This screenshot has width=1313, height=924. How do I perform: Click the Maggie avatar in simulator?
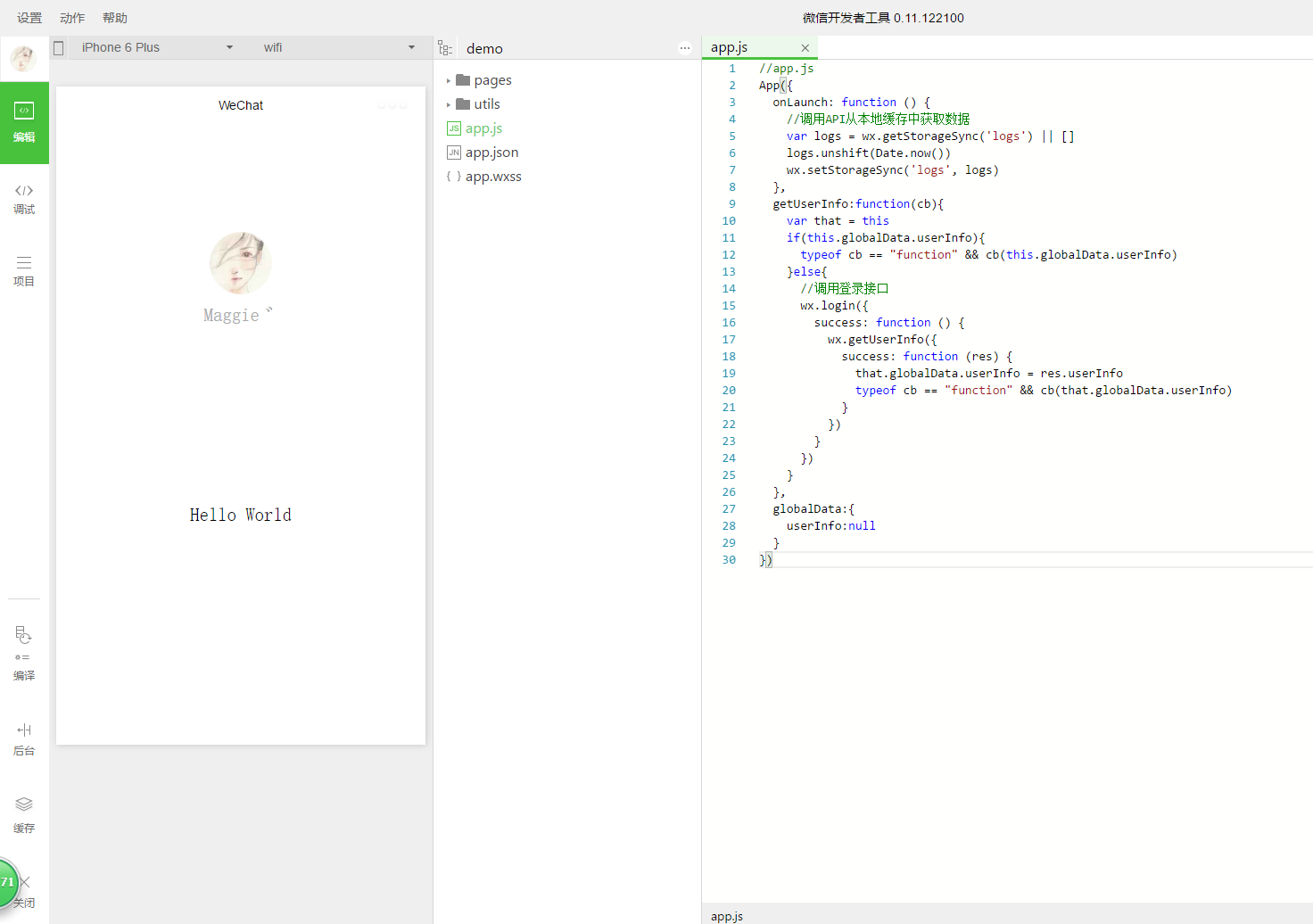(x=241, y=263)
